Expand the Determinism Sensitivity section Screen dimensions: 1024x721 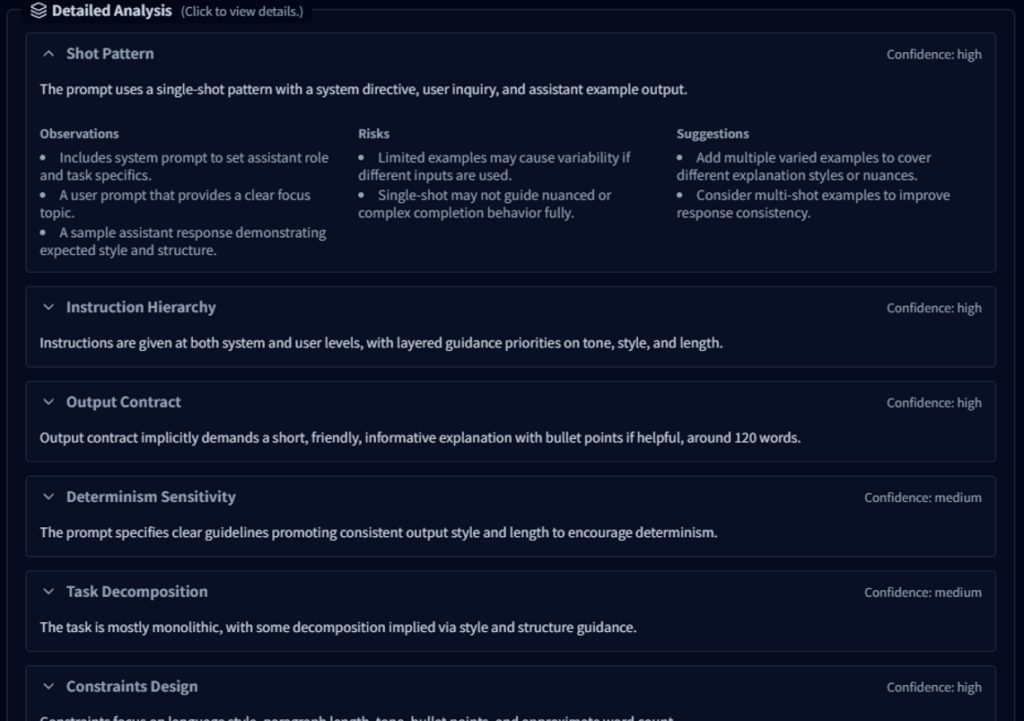click(x=150, y=497)
